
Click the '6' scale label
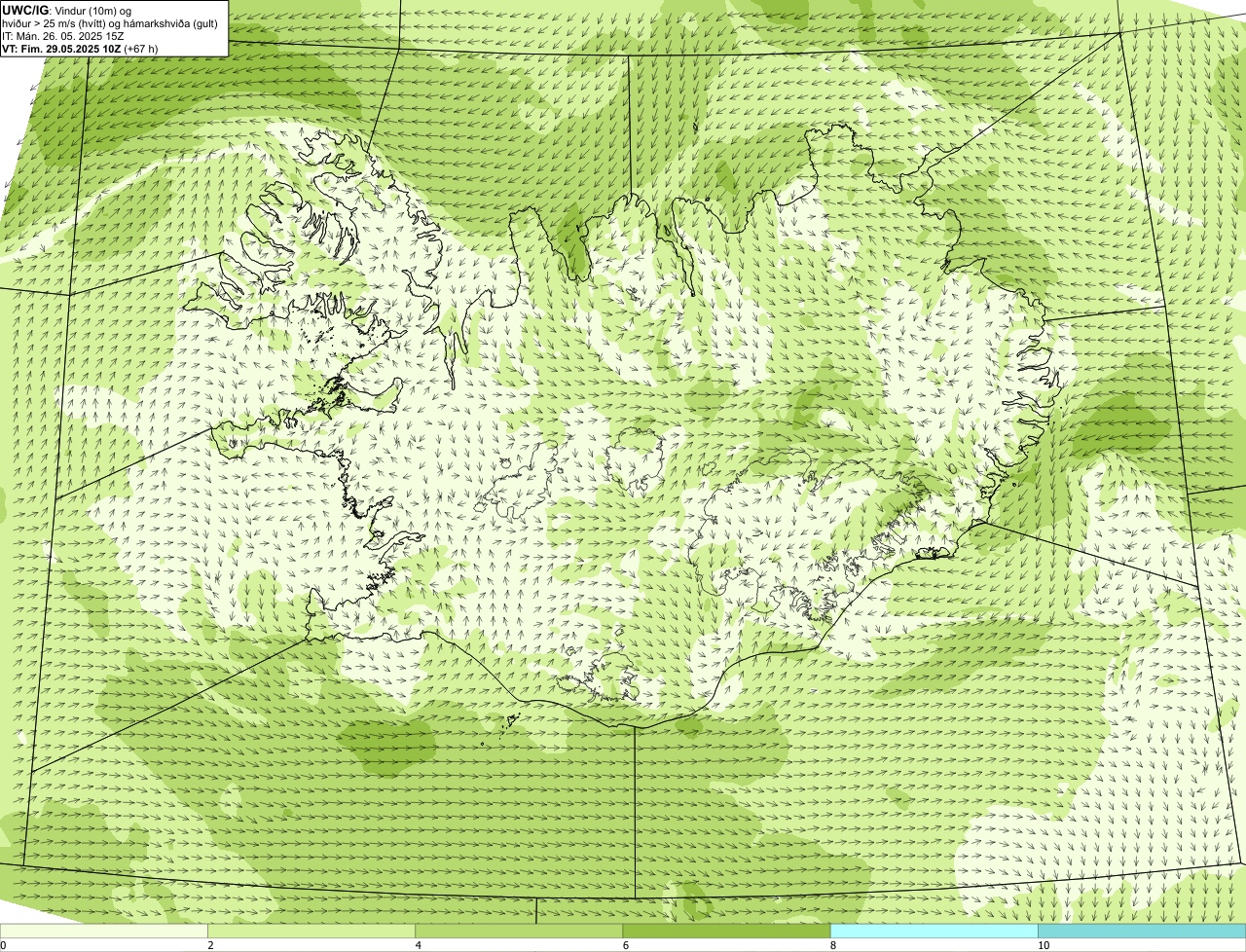point(625,945)
